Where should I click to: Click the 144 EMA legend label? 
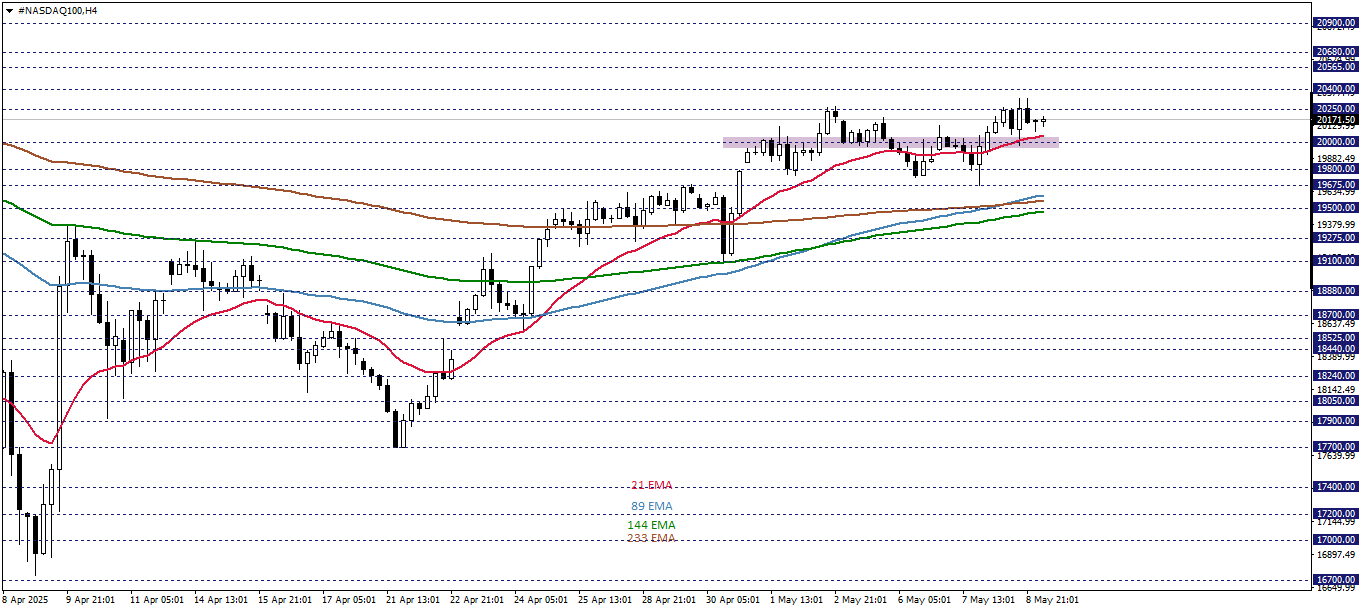point(651,525)
